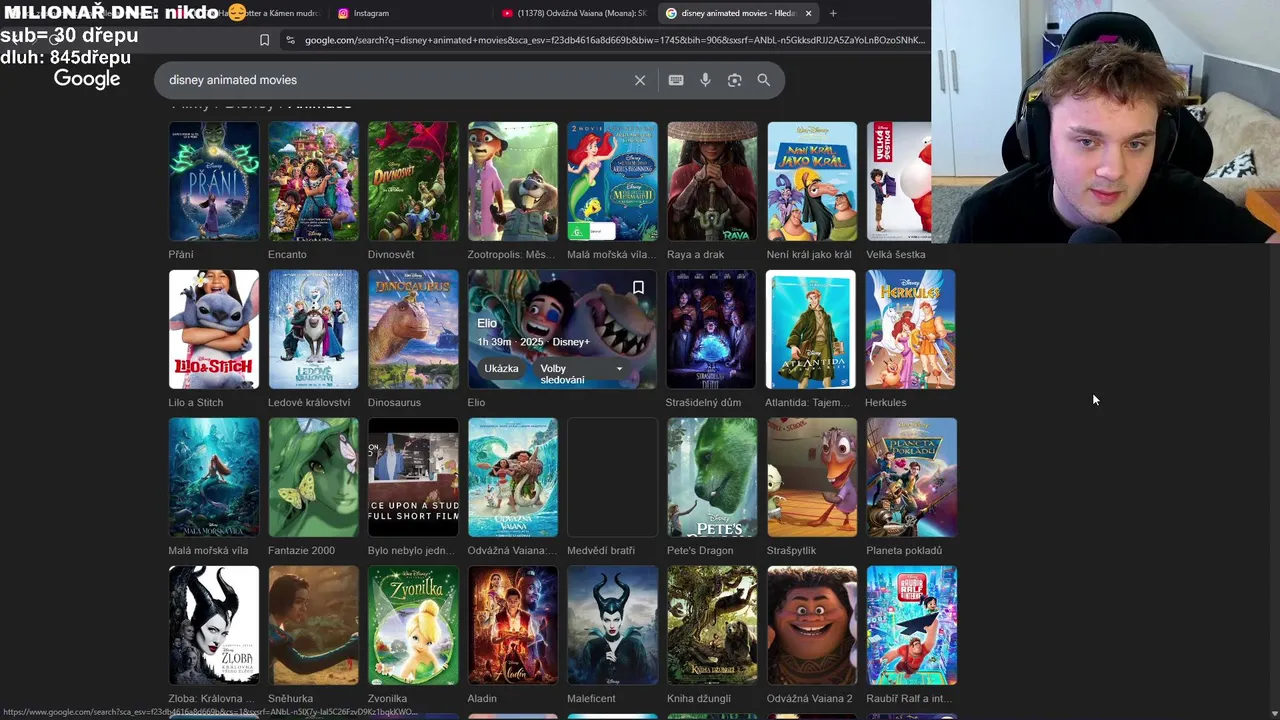Save Elio with bookmark icon

(x=638, y=288)
